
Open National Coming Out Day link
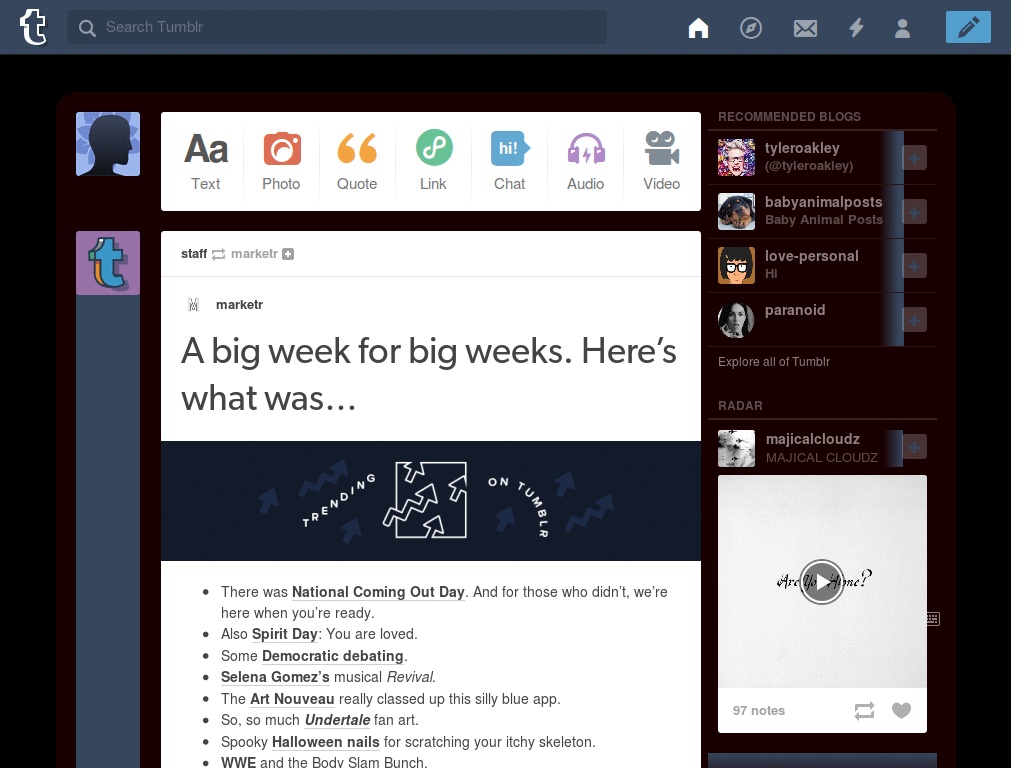378,592
